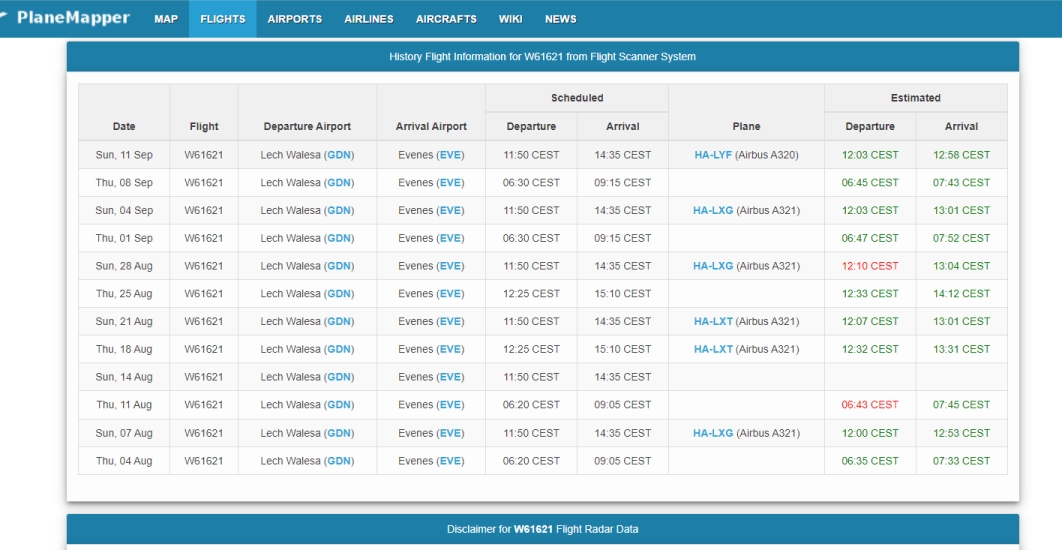Click the Estimated group header
Viewport: 1062px width, 550px height.
click(x=916, y=98)
